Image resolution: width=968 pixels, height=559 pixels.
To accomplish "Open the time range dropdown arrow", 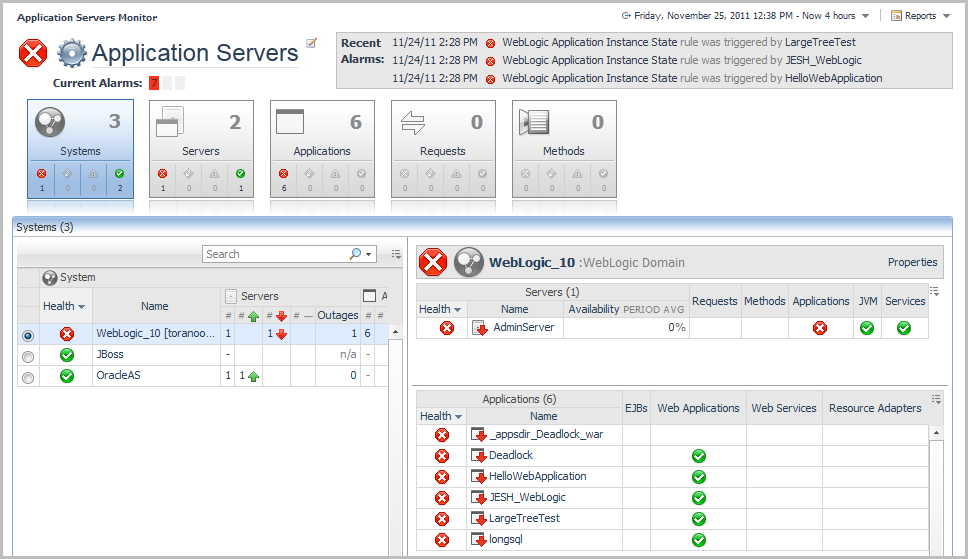I will [x=866, y=16].
